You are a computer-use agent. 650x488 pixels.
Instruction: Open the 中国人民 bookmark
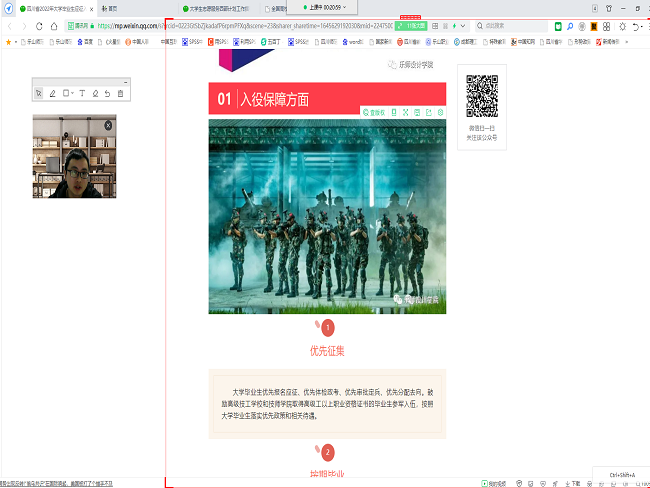click(x=137, y=42)
